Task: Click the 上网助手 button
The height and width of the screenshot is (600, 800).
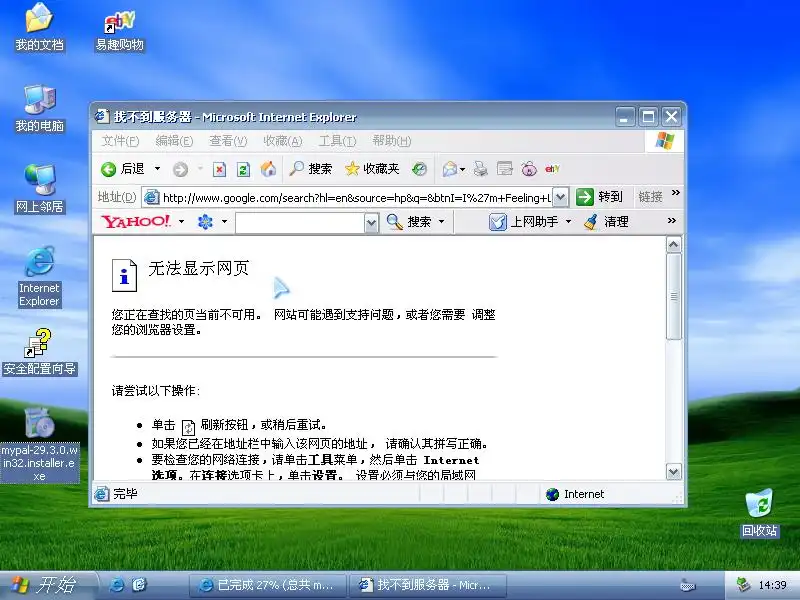Action: 523,222
